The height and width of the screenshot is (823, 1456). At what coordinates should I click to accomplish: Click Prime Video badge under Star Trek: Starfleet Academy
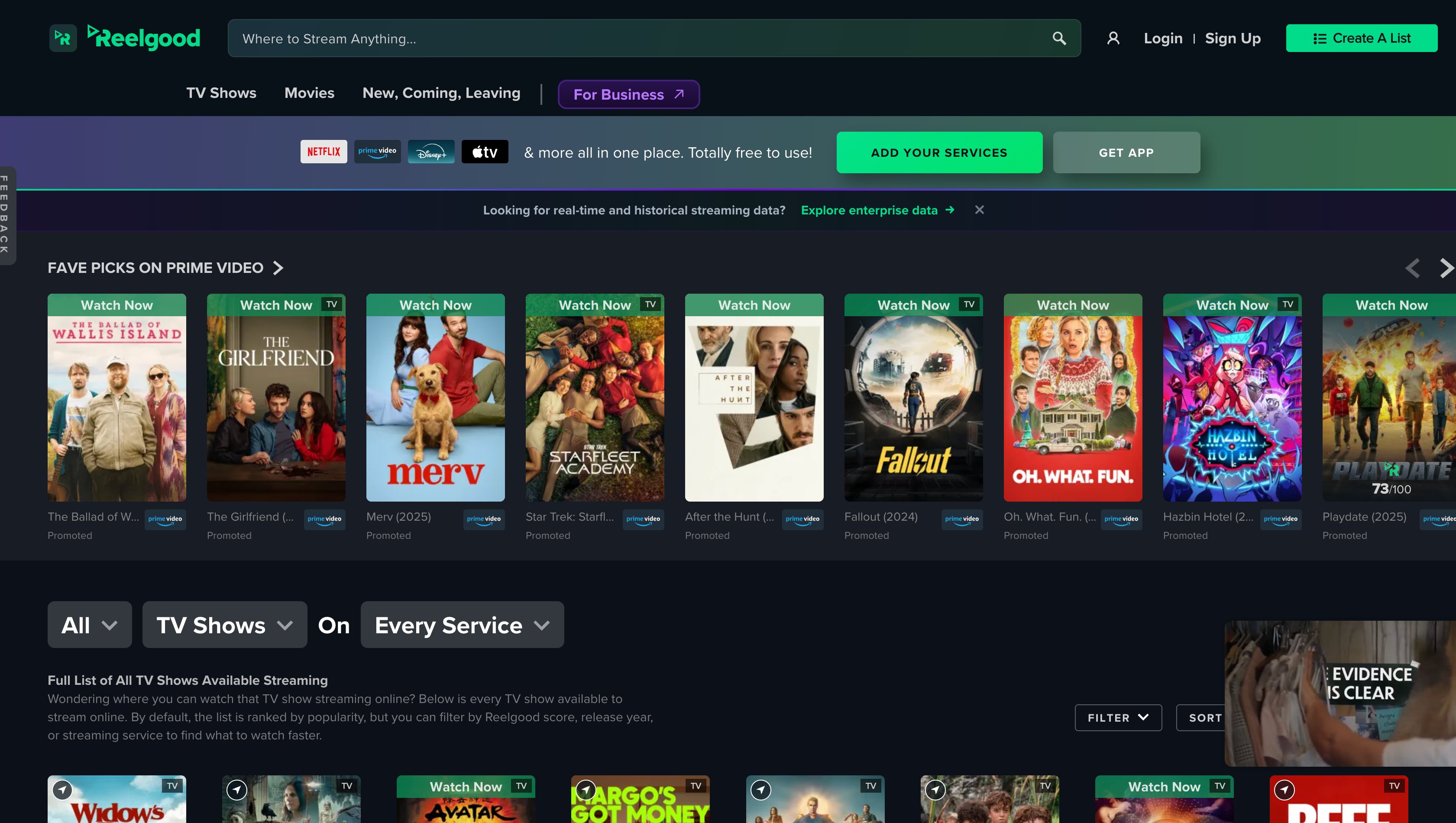click(643, 519)
